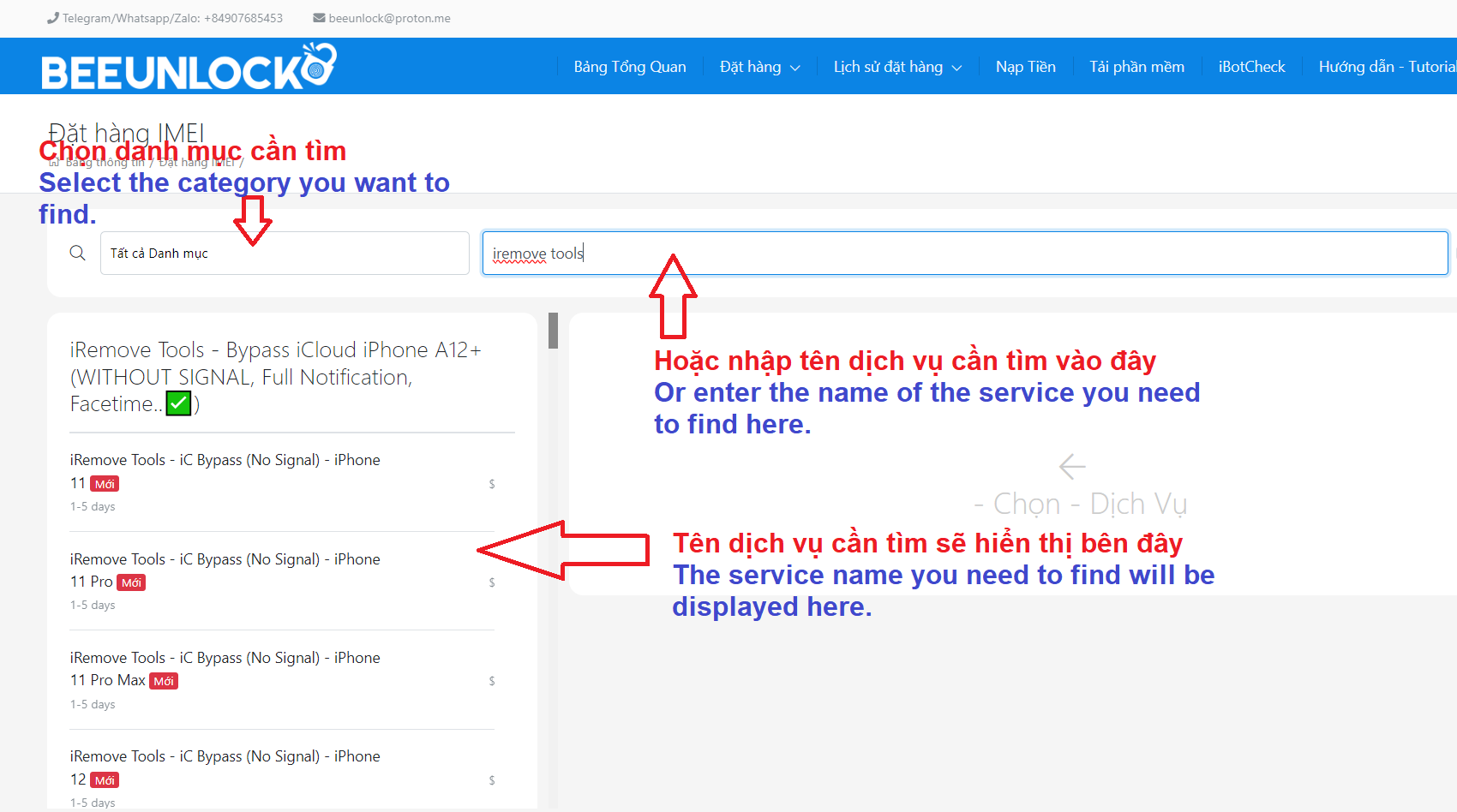This screenshot has height=812, width=1457.
Task: Click the service list scrollbar thumb
Action: pos(553,331)
